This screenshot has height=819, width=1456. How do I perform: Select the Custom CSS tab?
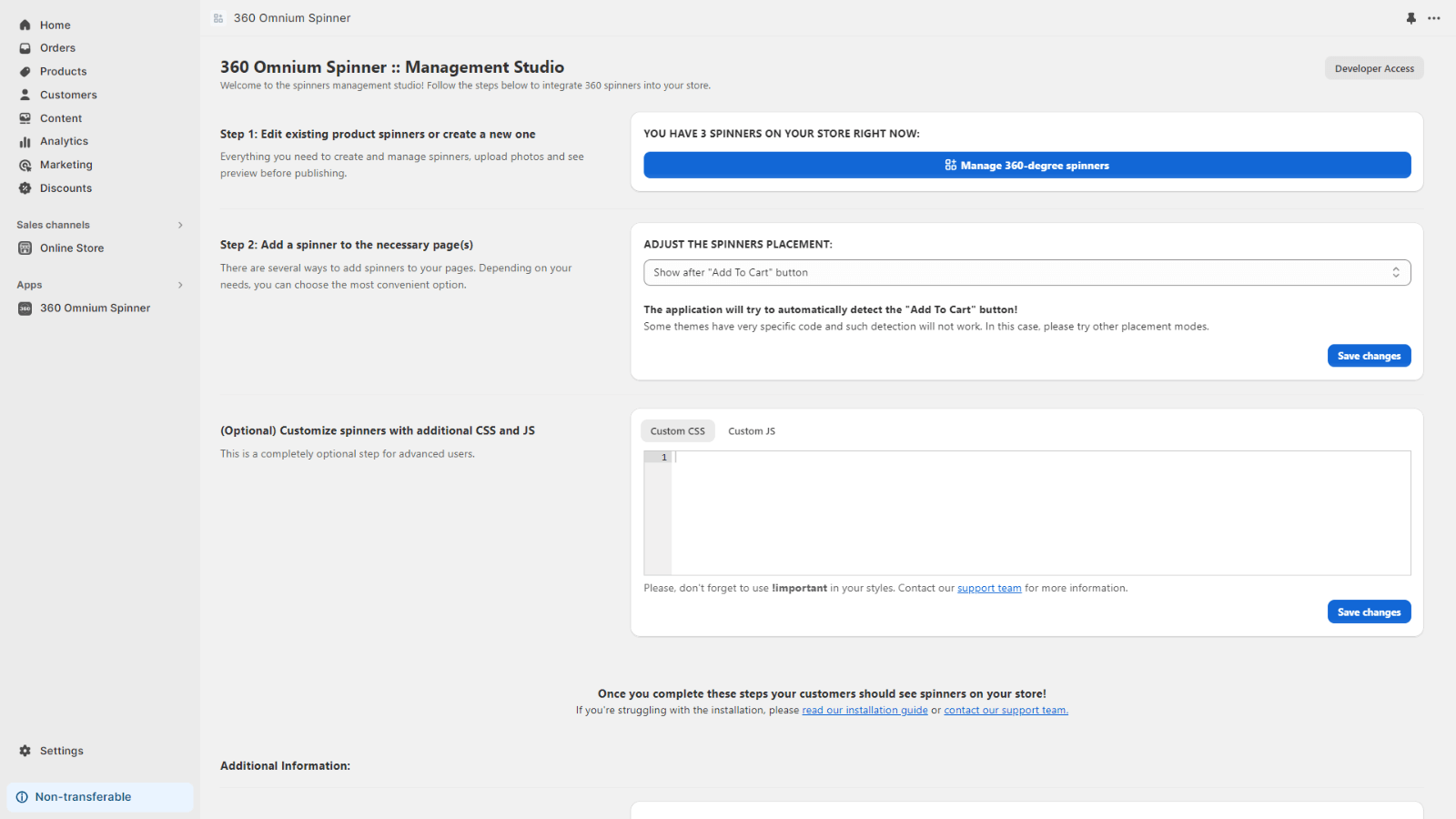[677, 431]
